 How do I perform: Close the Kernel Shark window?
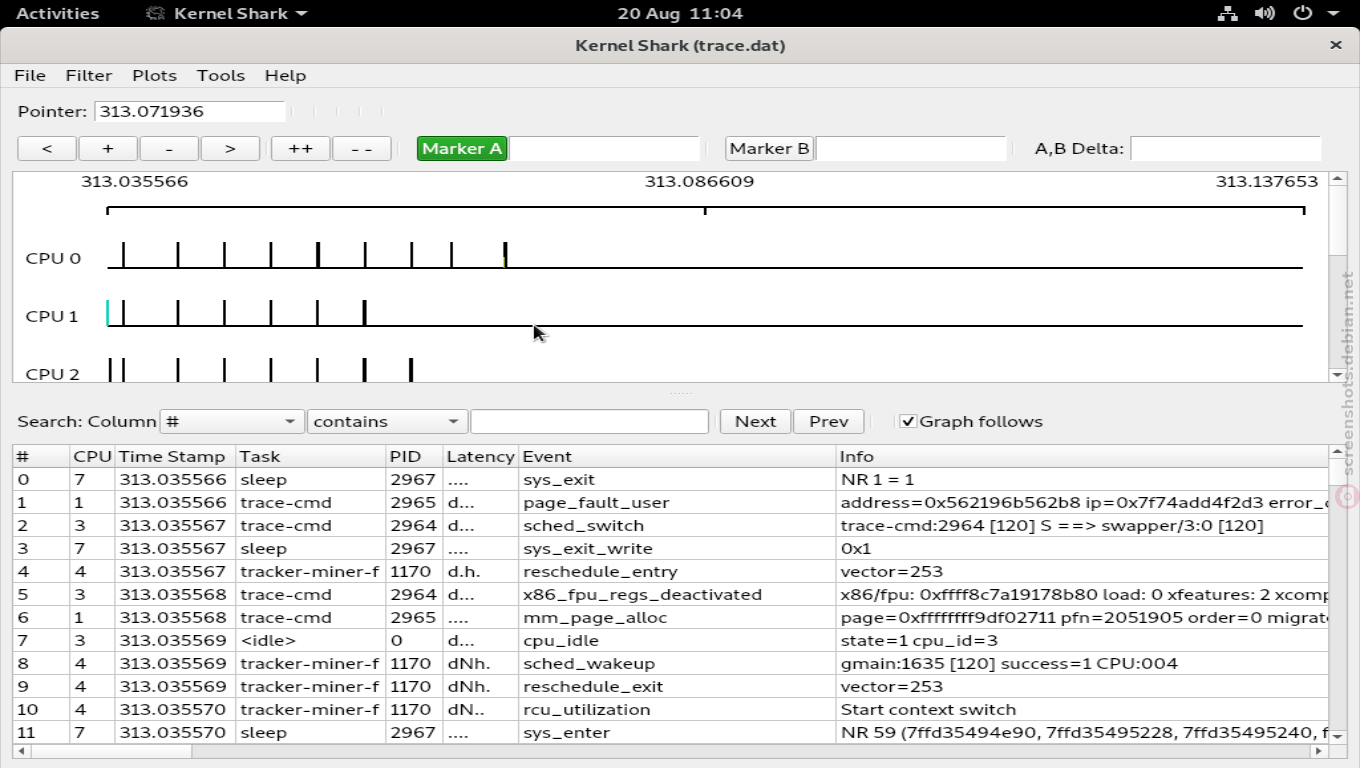1336,45
